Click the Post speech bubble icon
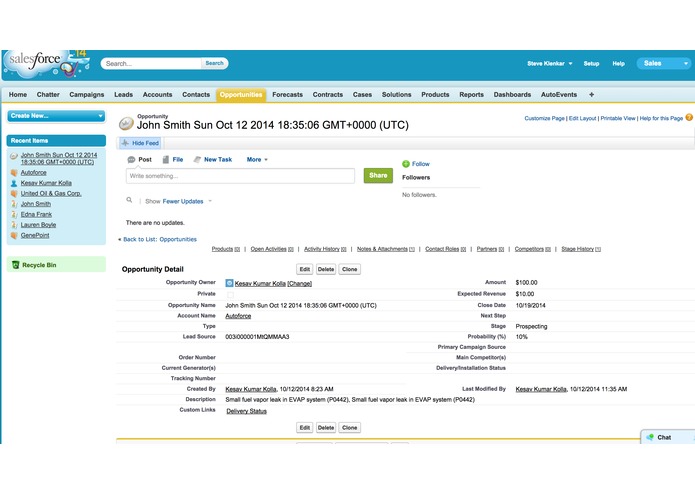This screenshot has height=494, width=695. [131, 160]
